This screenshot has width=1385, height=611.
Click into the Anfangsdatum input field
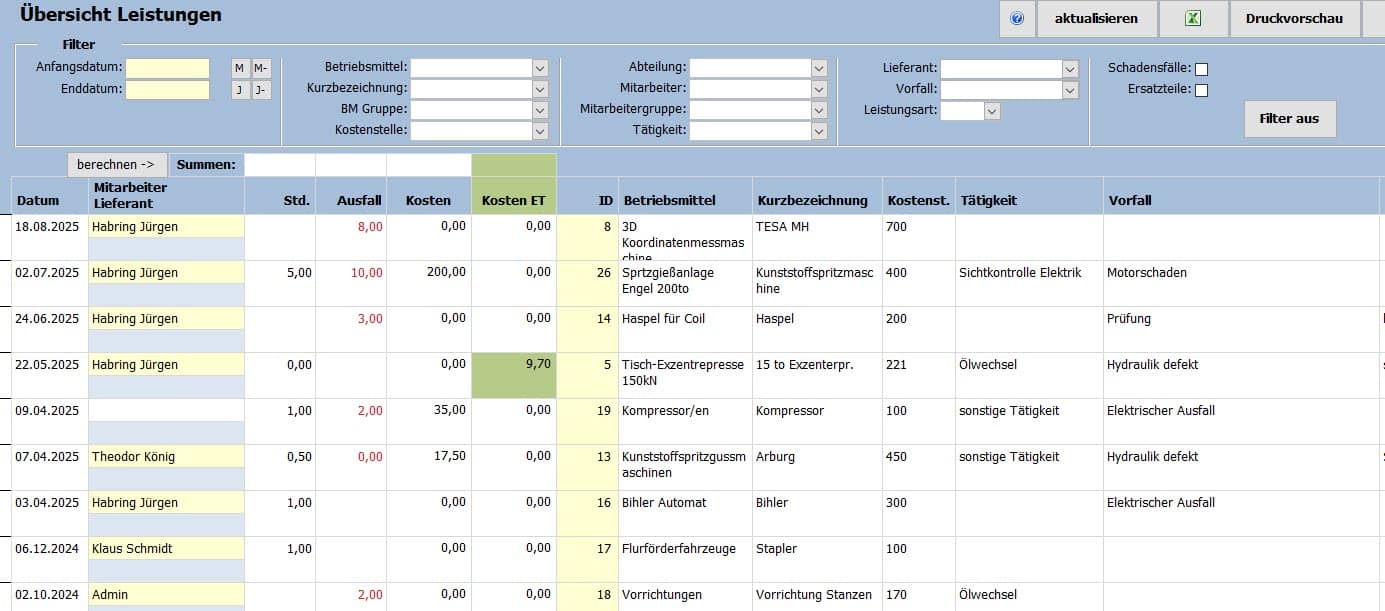coord(167,68)
